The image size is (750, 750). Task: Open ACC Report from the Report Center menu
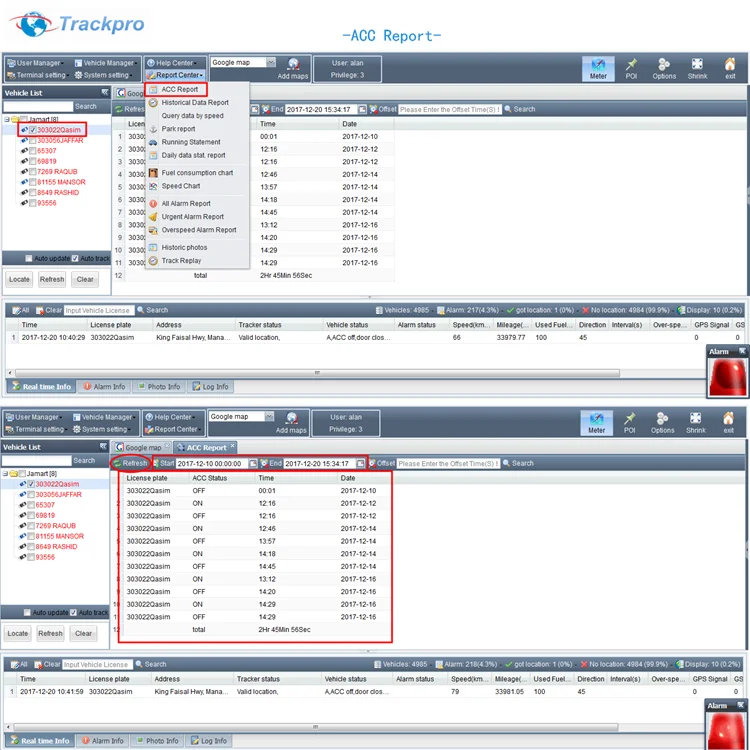pos(179,89)
